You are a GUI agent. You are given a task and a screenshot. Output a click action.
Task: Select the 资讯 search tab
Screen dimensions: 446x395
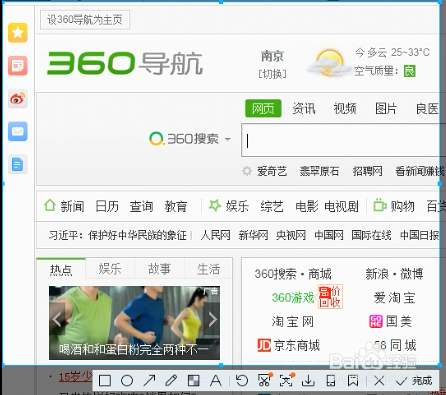pyautogui.click(x=304, y=108)
